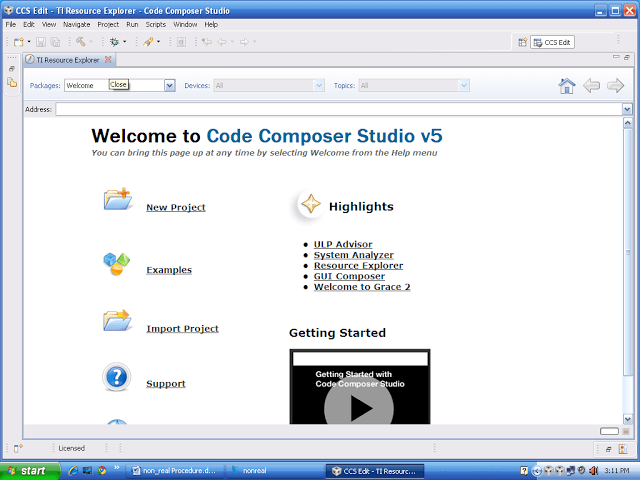The image size is (640, 480).
Task: Open the File menu
Action: tap(11, 24)
